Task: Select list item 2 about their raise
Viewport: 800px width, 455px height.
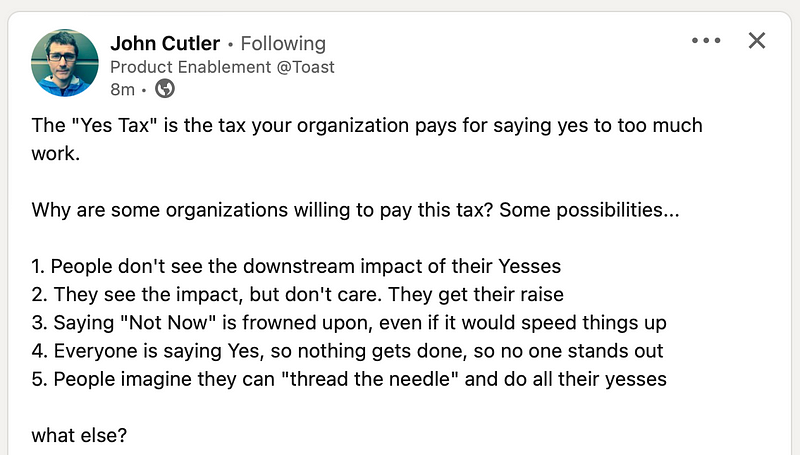Action: click(297, 295)
